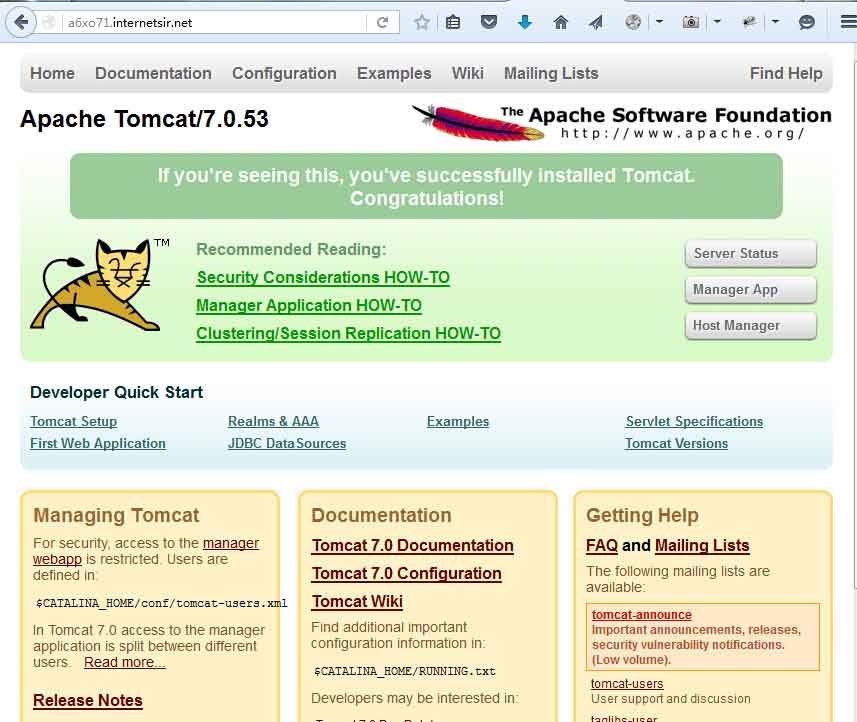Expand the globe icon dropdown arrow

658,22
